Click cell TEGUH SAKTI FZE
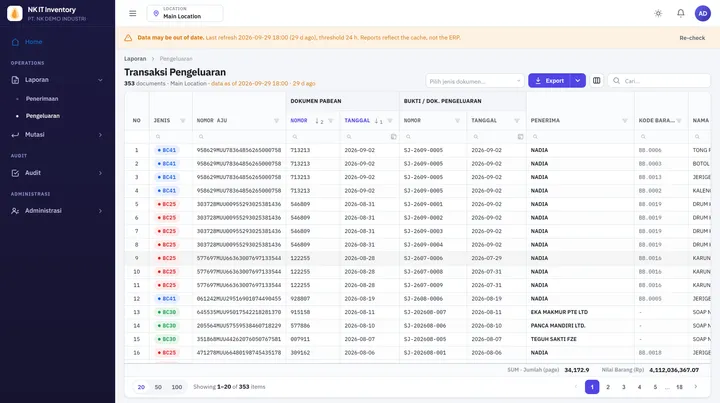Viewport: 720px width, 403px height. click(x=554, y=339)
